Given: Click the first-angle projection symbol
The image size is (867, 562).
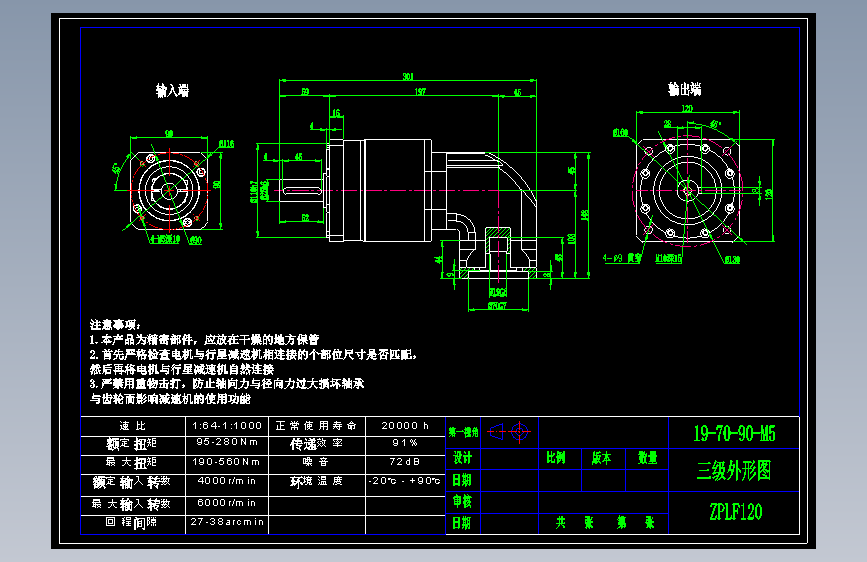Looking at the screenshot, I should tap(509, 431).
